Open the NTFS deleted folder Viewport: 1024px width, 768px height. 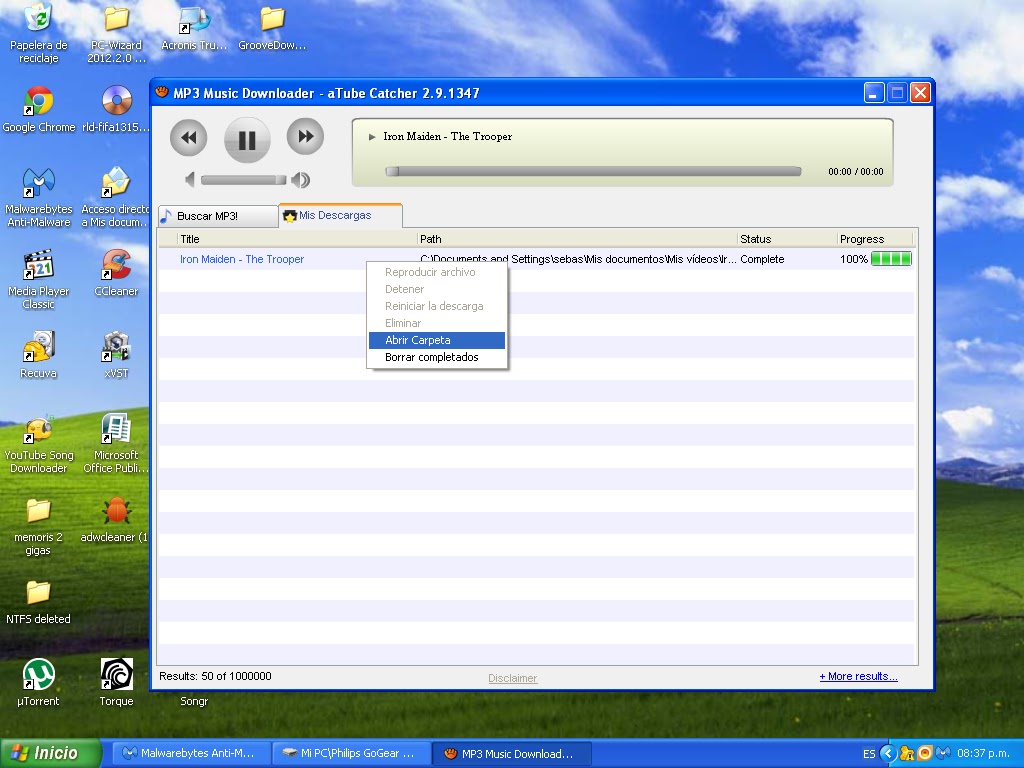pos(39,603)
